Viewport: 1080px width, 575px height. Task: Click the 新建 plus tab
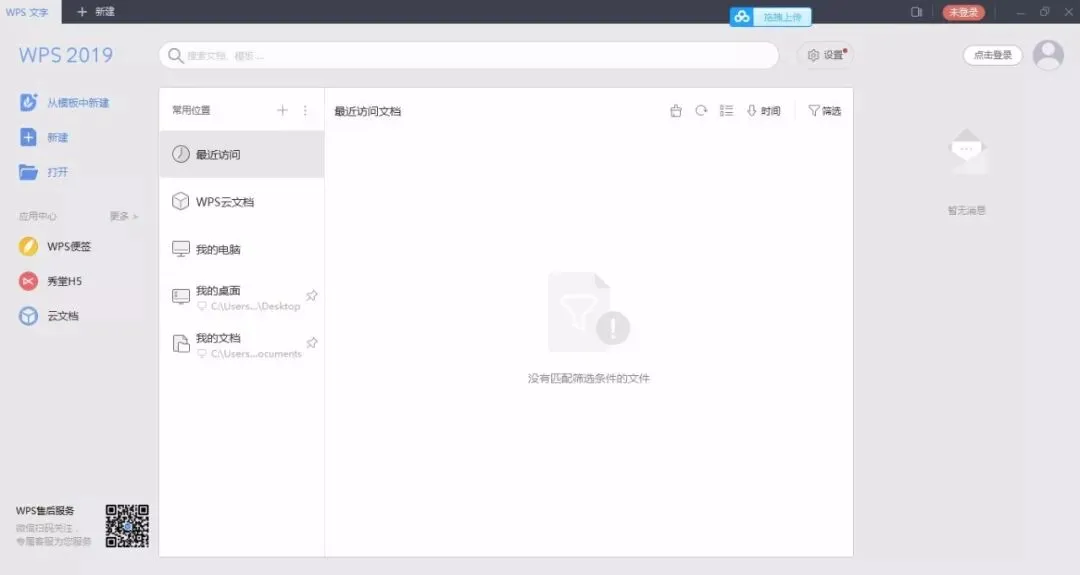point(96,12)
